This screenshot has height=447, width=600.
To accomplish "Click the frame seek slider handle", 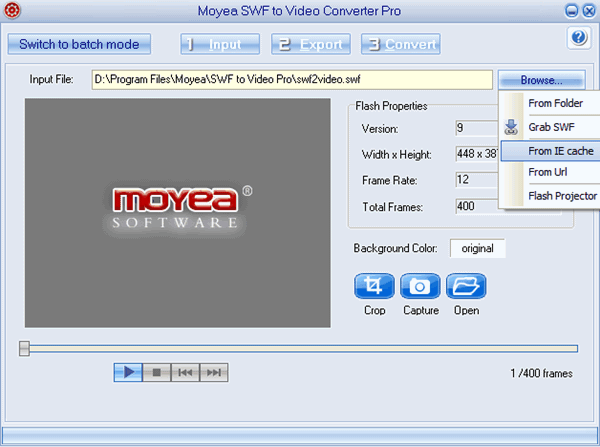I will (24, 349).
